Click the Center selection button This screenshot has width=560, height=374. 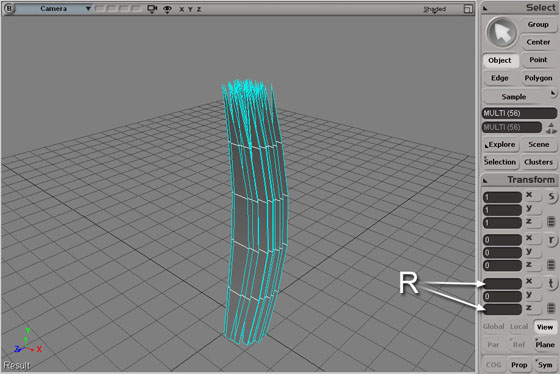[538, 42]
